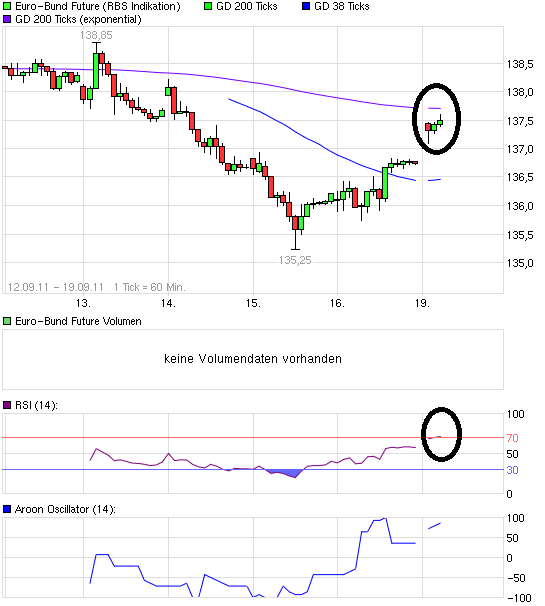Click the tall green candle at the 138,85 high
Viewport: 545px width, 606px height.
(x=96, y=70)
